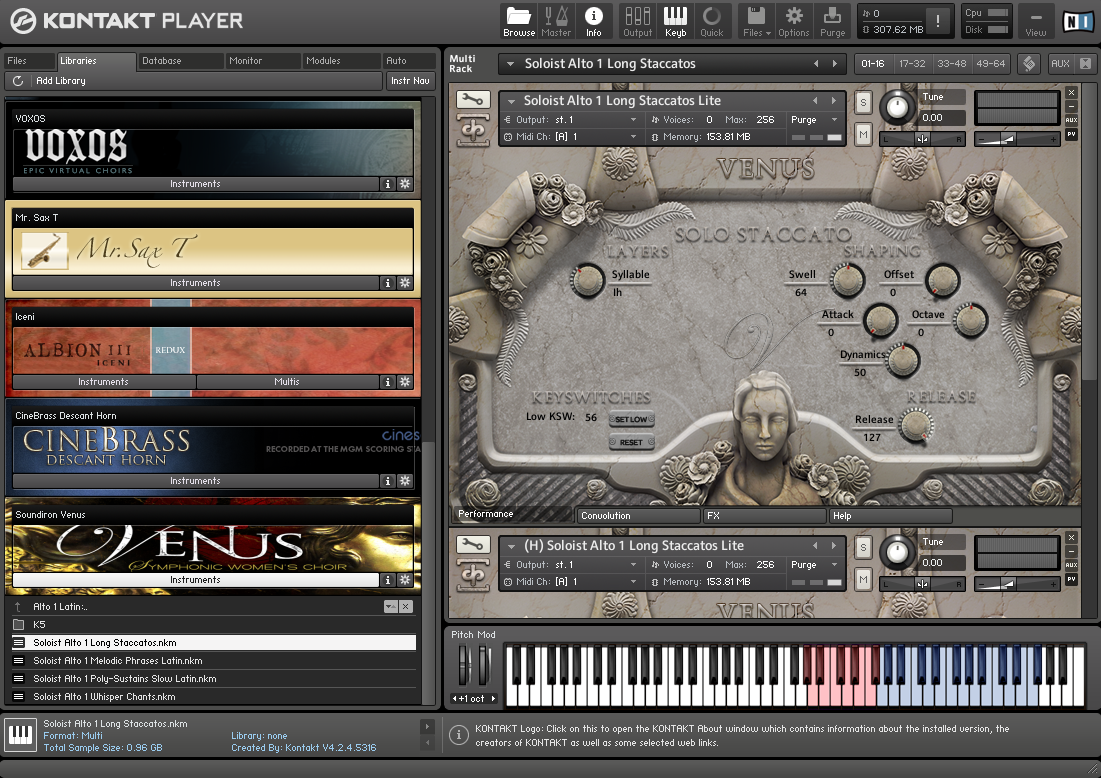
Task: Mute the first Soloist Alto instrument
Action: click(864, 134)
